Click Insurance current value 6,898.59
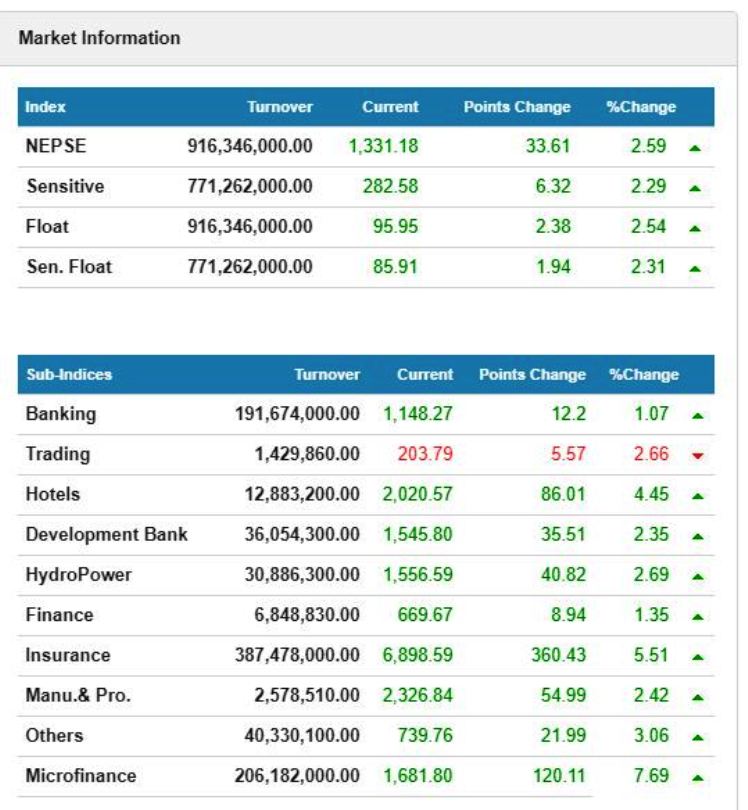 coord(417,656)
